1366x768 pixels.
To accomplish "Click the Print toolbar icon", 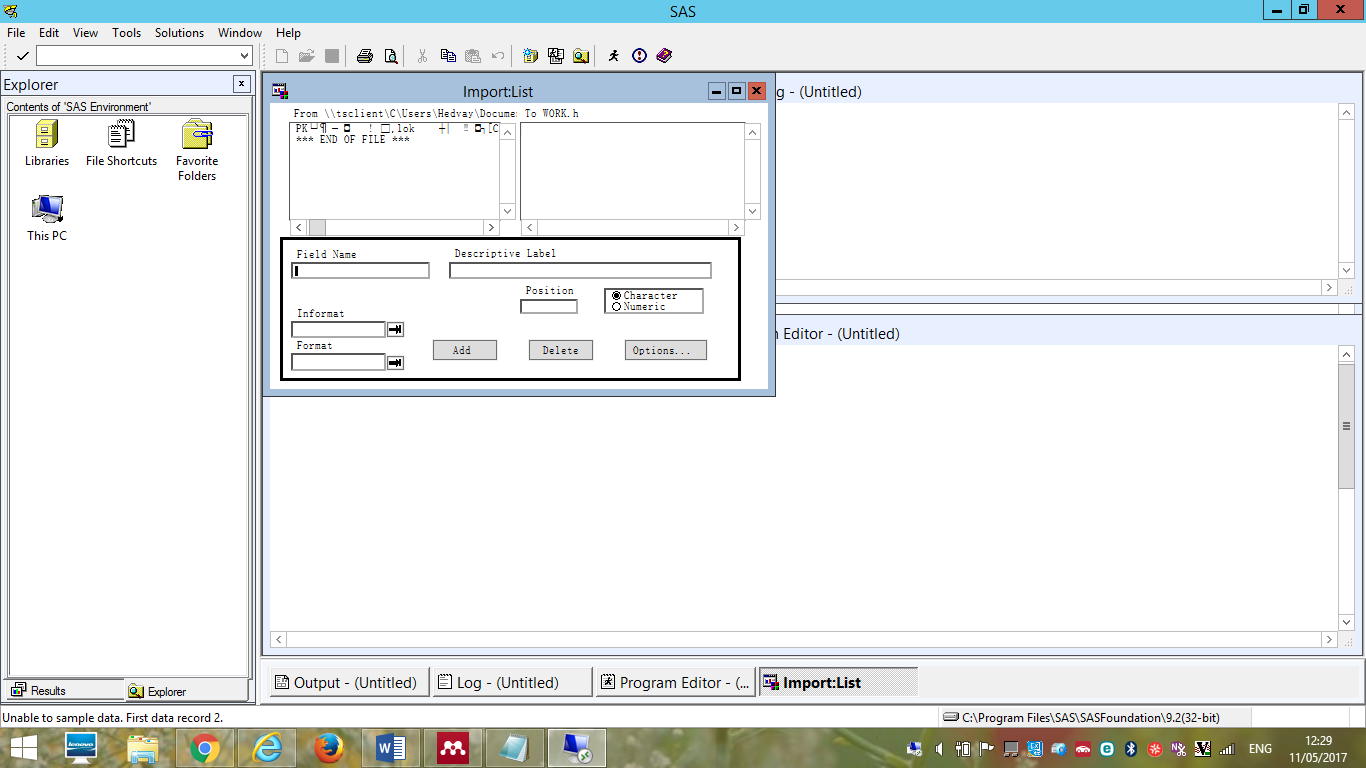I will [365, 56].
